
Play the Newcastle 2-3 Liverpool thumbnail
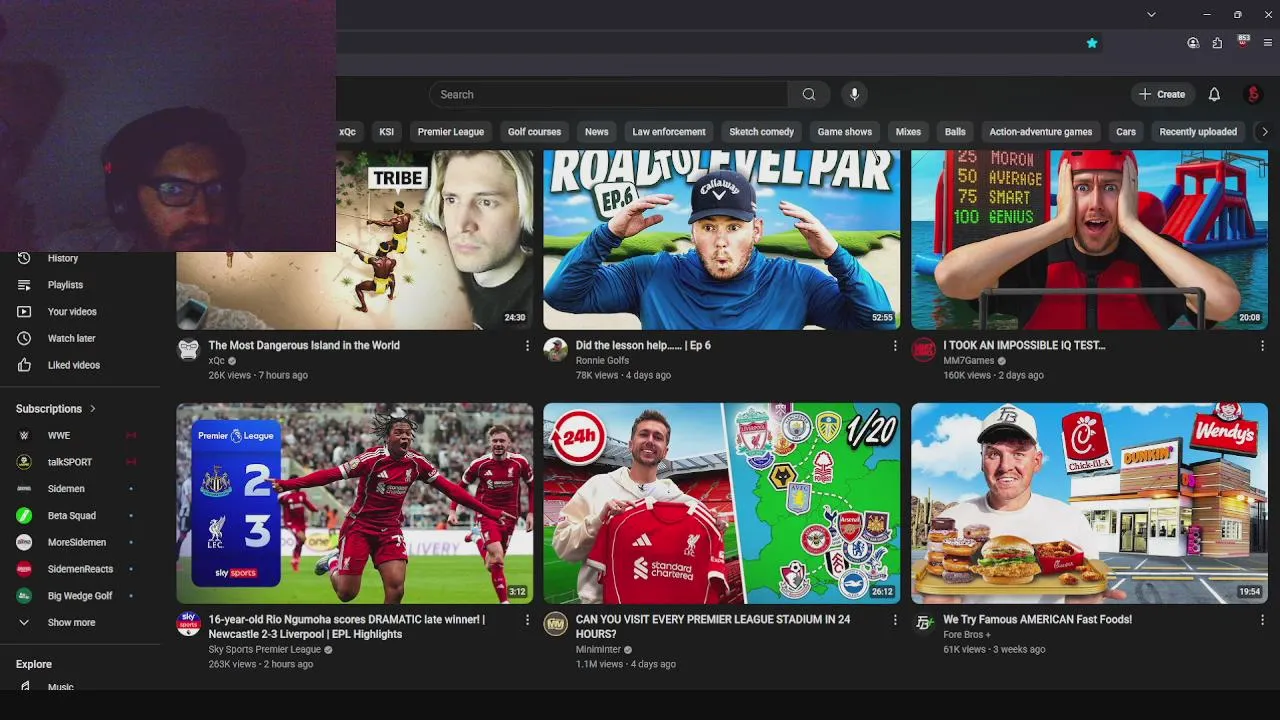[355, 503]
